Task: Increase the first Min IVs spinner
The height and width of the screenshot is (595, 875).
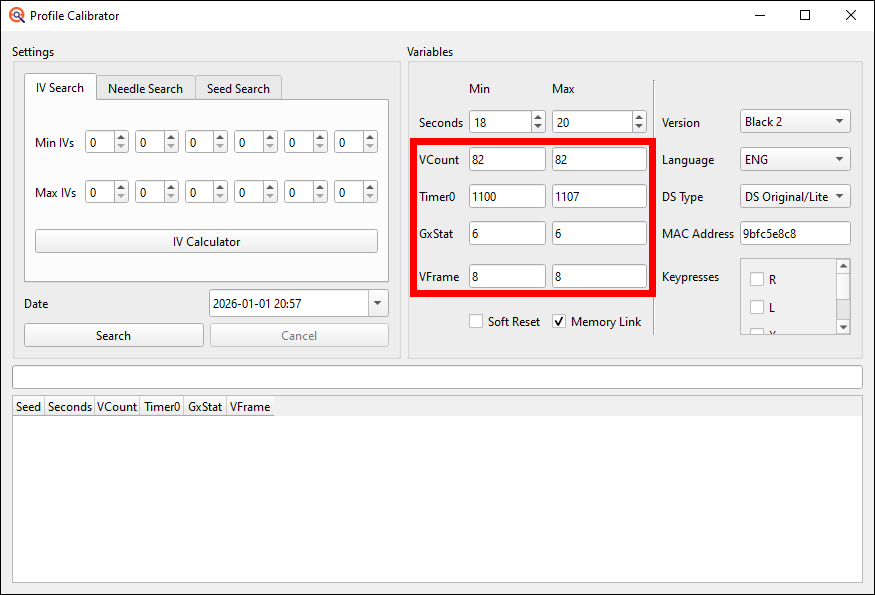Action: pyautogui.click(x=120, y=137)
